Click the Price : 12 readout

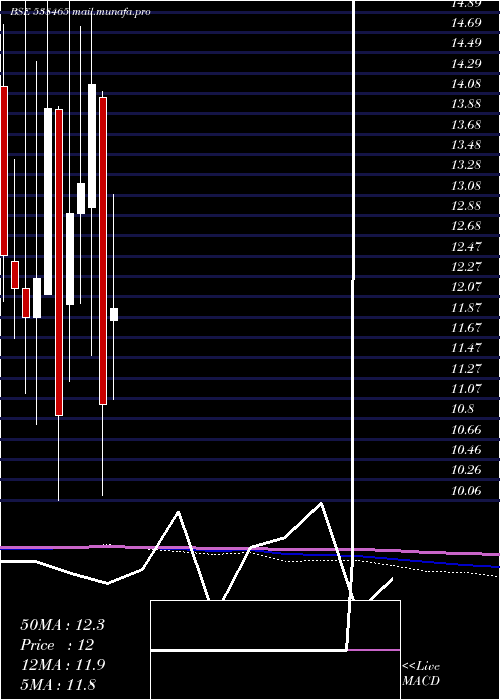(x=57, y=645)
